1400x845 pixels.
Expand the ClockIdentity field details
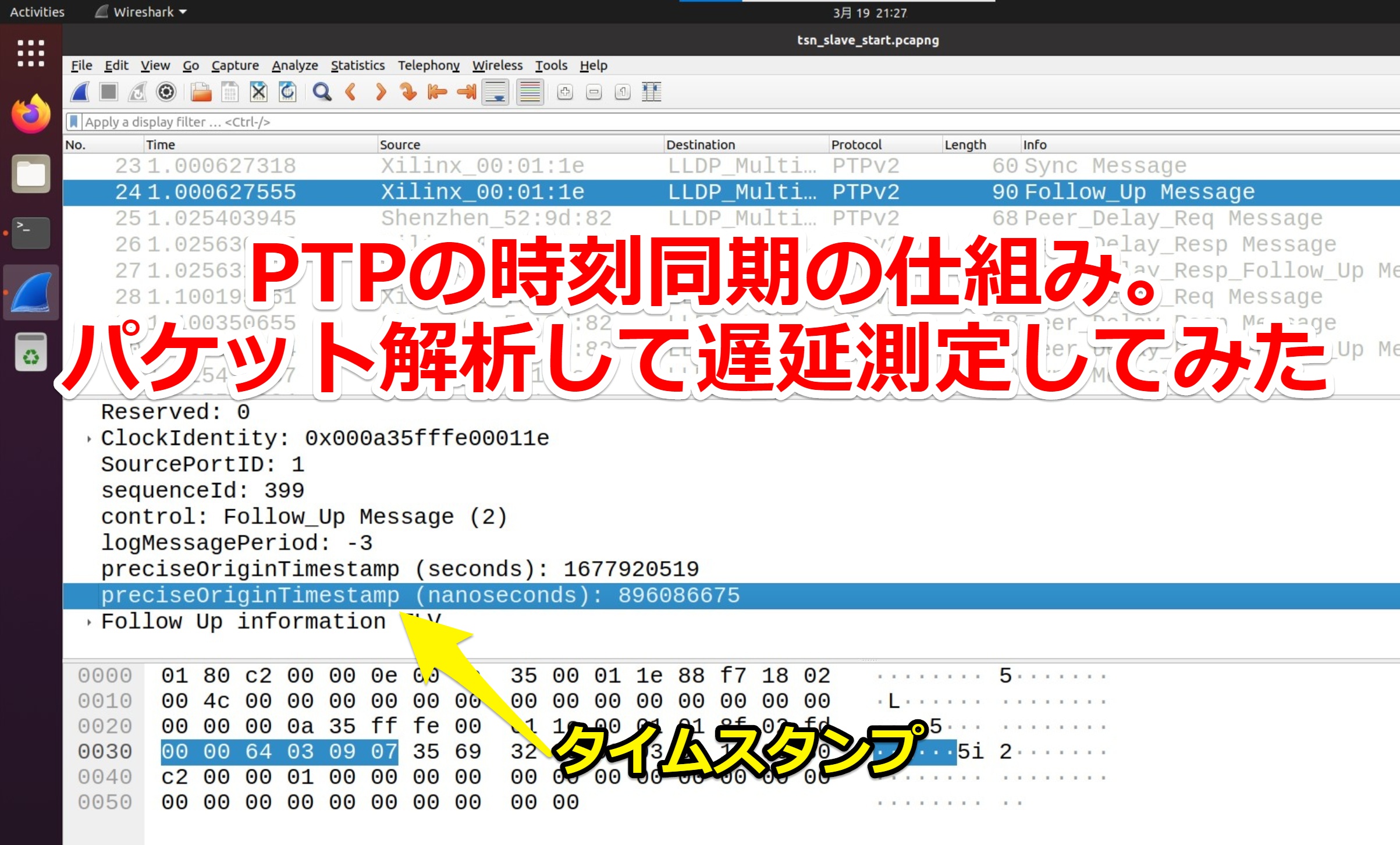click(x=90, y=438)
